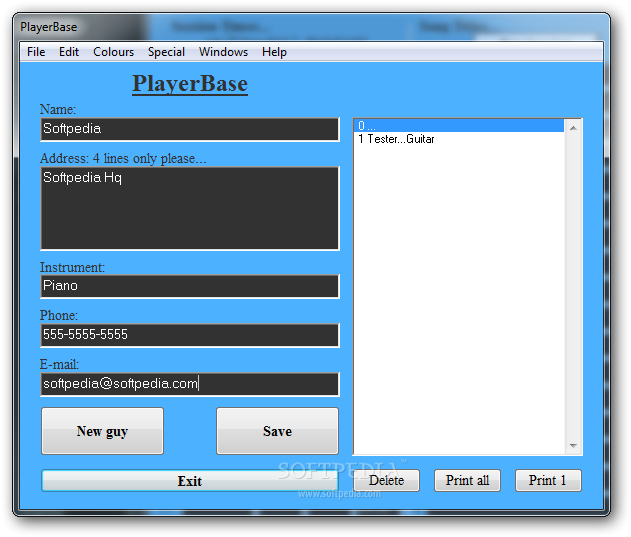Viewport: 631px width, 537px height.
Task: Click the list scrollbar up arrow
Action: 573,128
